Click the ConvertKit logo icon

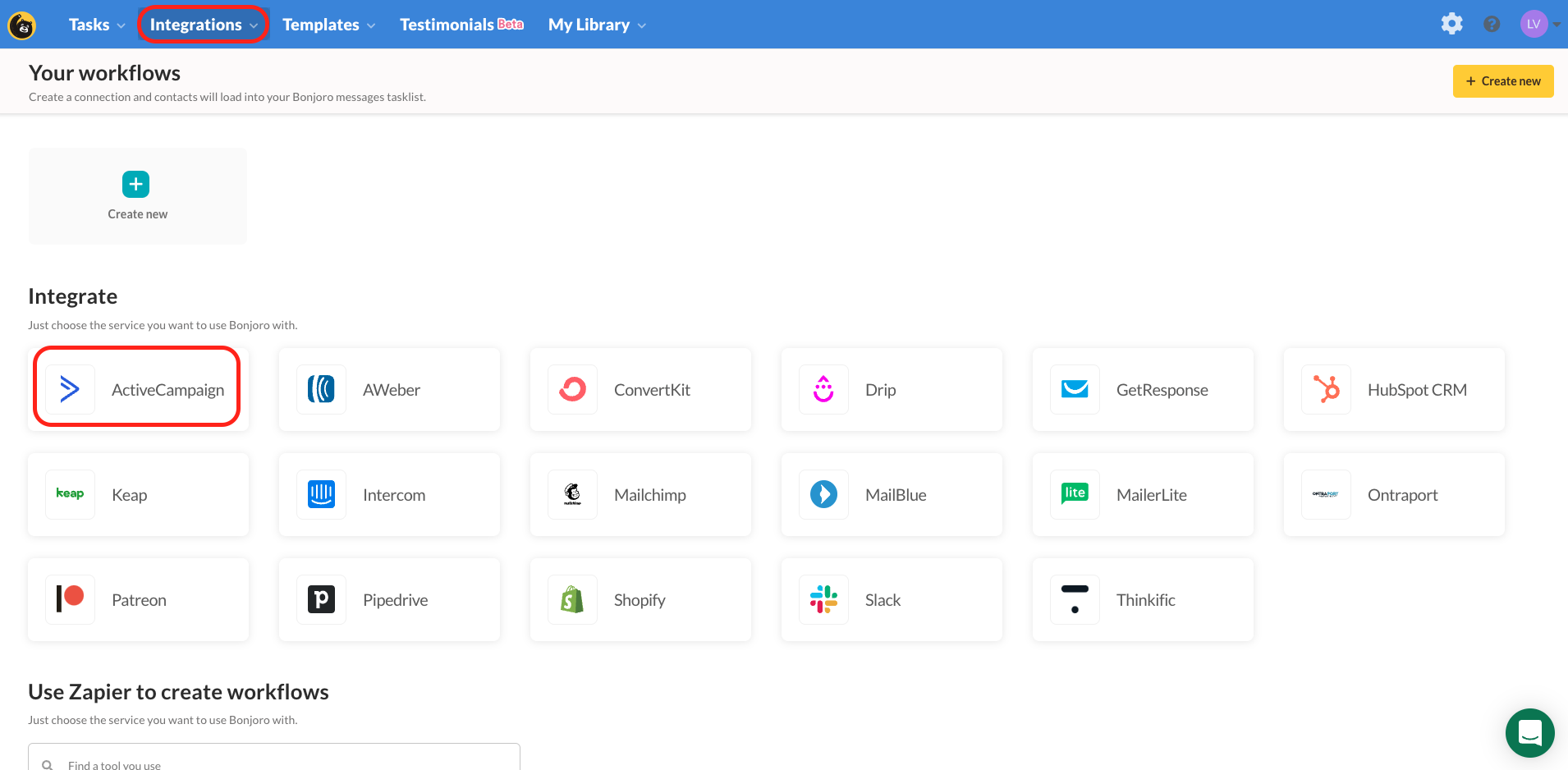click(x=572, y=389)
